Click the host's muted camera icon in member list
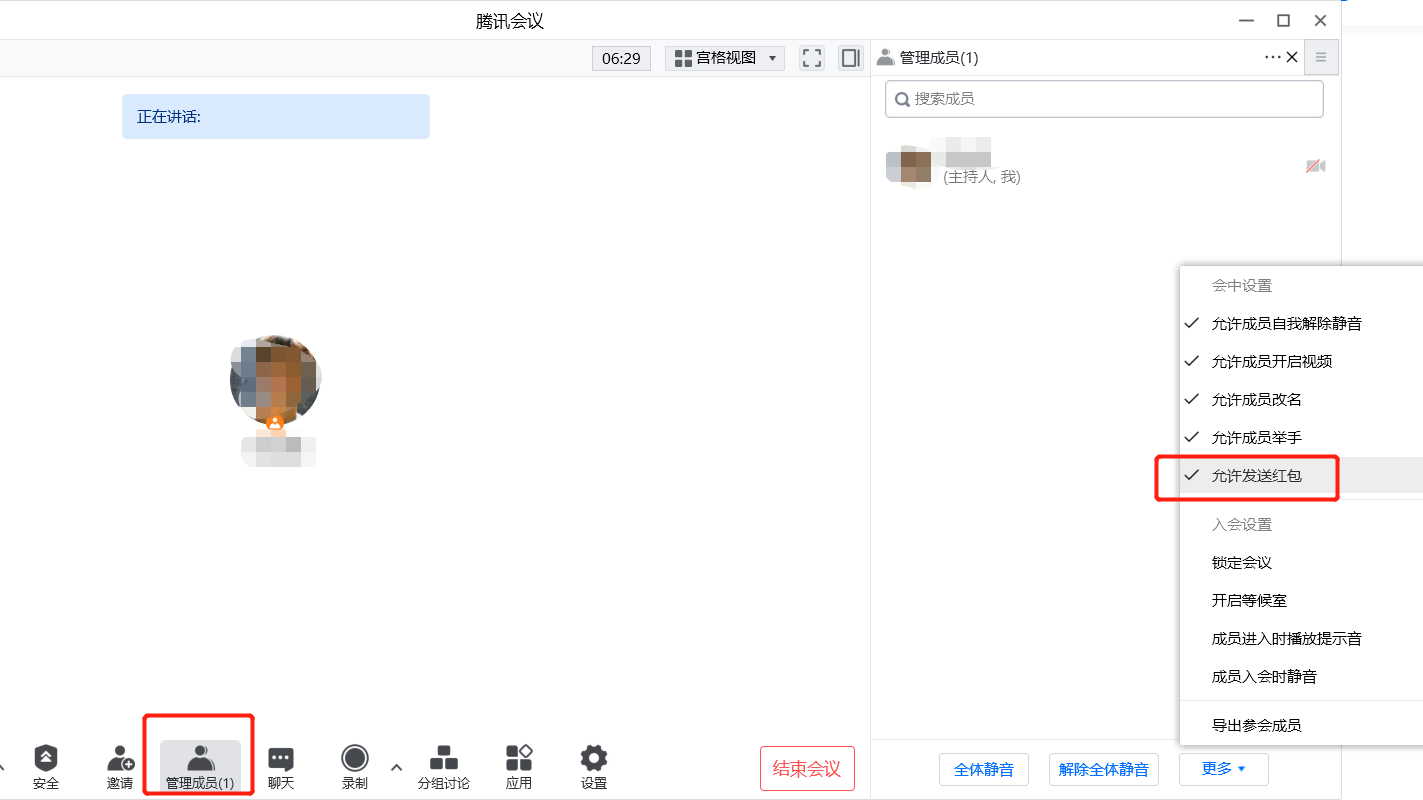The width and height of the screenshot is (1423, 800). [1315, 166]
